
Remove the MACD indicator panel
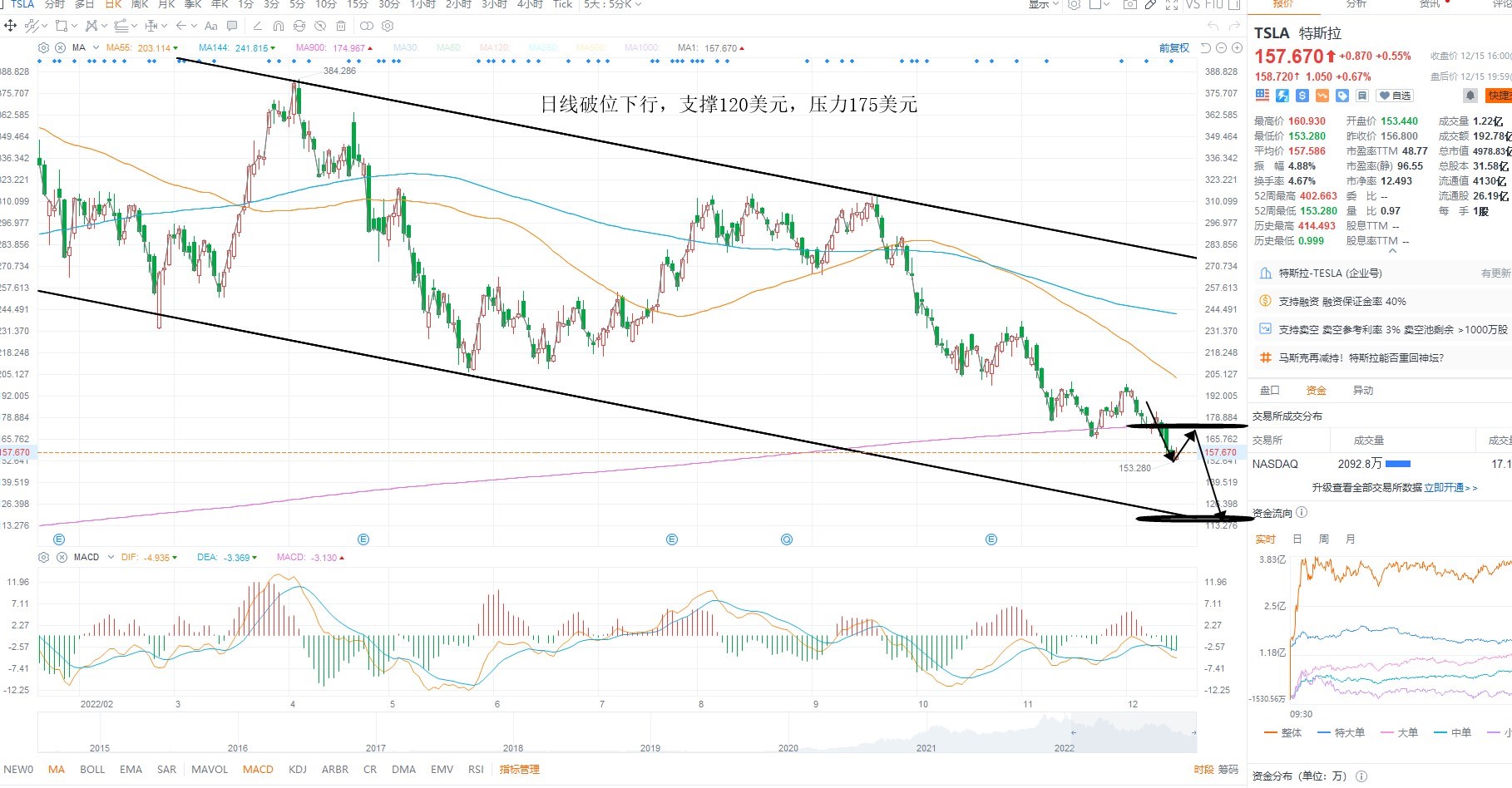pyautogui.click(x=62, y=557)
